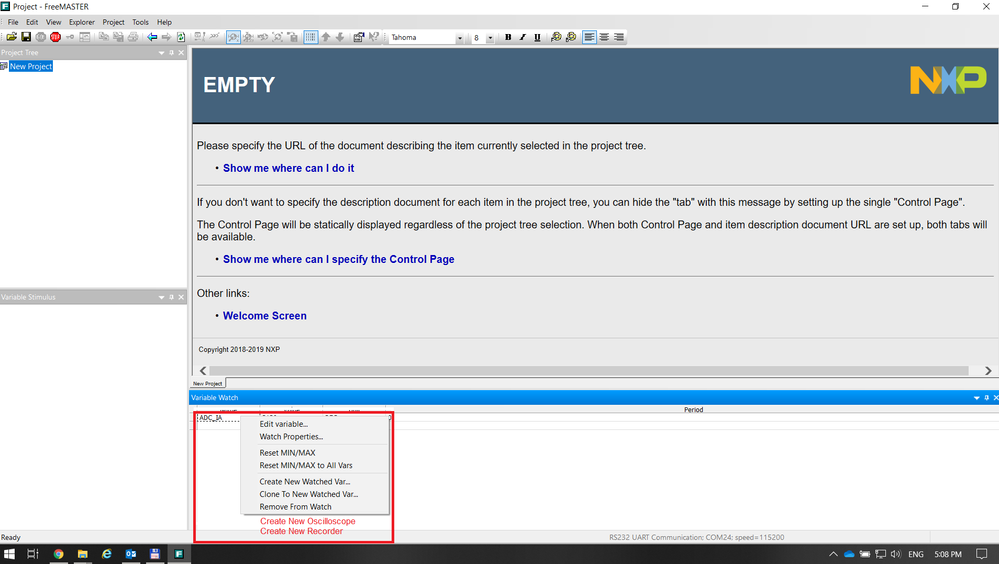Click the second find icon before alignment buttons
Screen dimensions: 999x564
coord(571,37)
